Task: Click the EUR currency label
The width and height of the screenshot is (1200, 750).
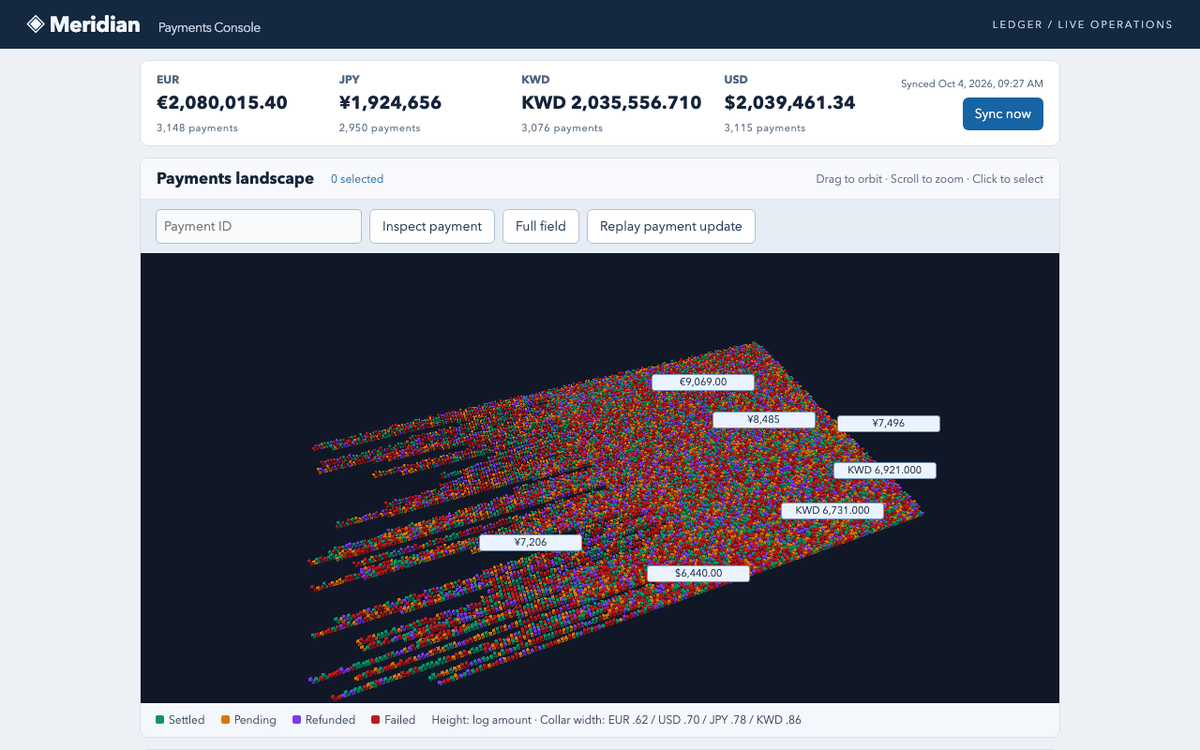Action: [x=168, y=79]
